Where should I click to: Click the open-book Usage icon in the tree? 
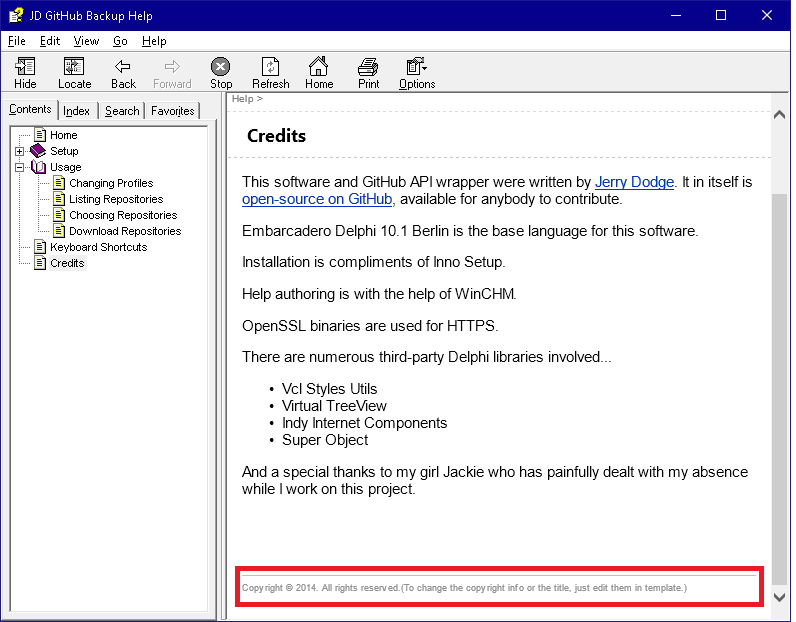click(39, 167)
